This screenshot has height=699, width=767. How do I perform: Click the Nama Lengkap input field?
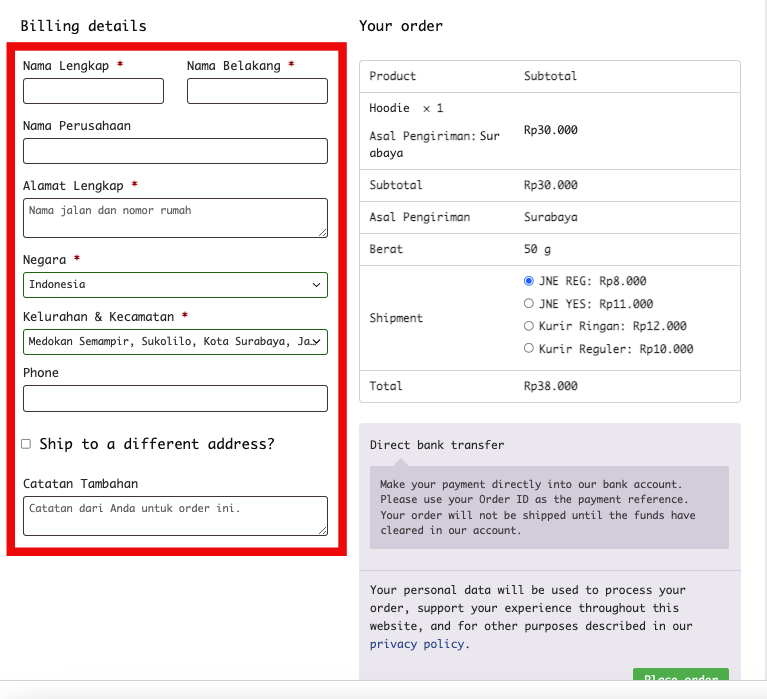[93, 91]
